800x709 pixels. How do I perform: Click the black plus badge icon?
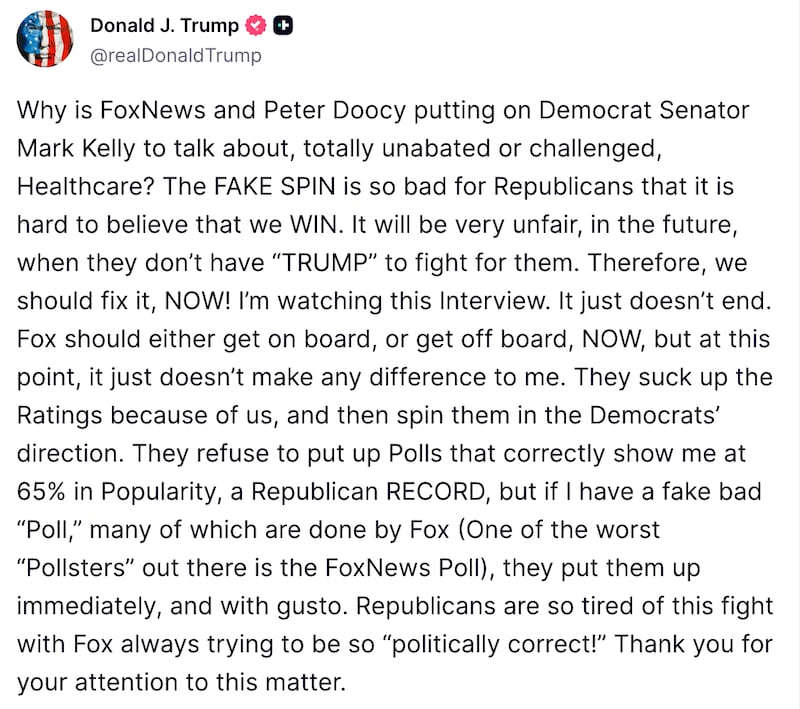point(283,27)
